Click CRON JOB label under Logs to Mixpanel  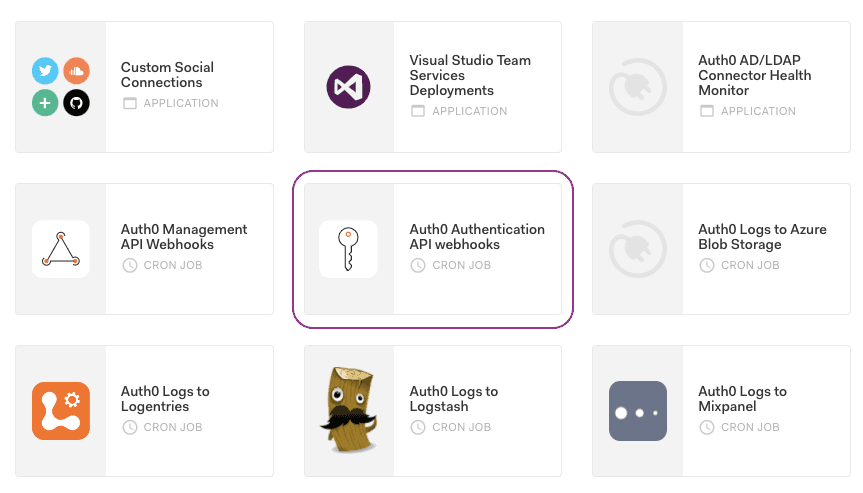[x=750, y=427]
